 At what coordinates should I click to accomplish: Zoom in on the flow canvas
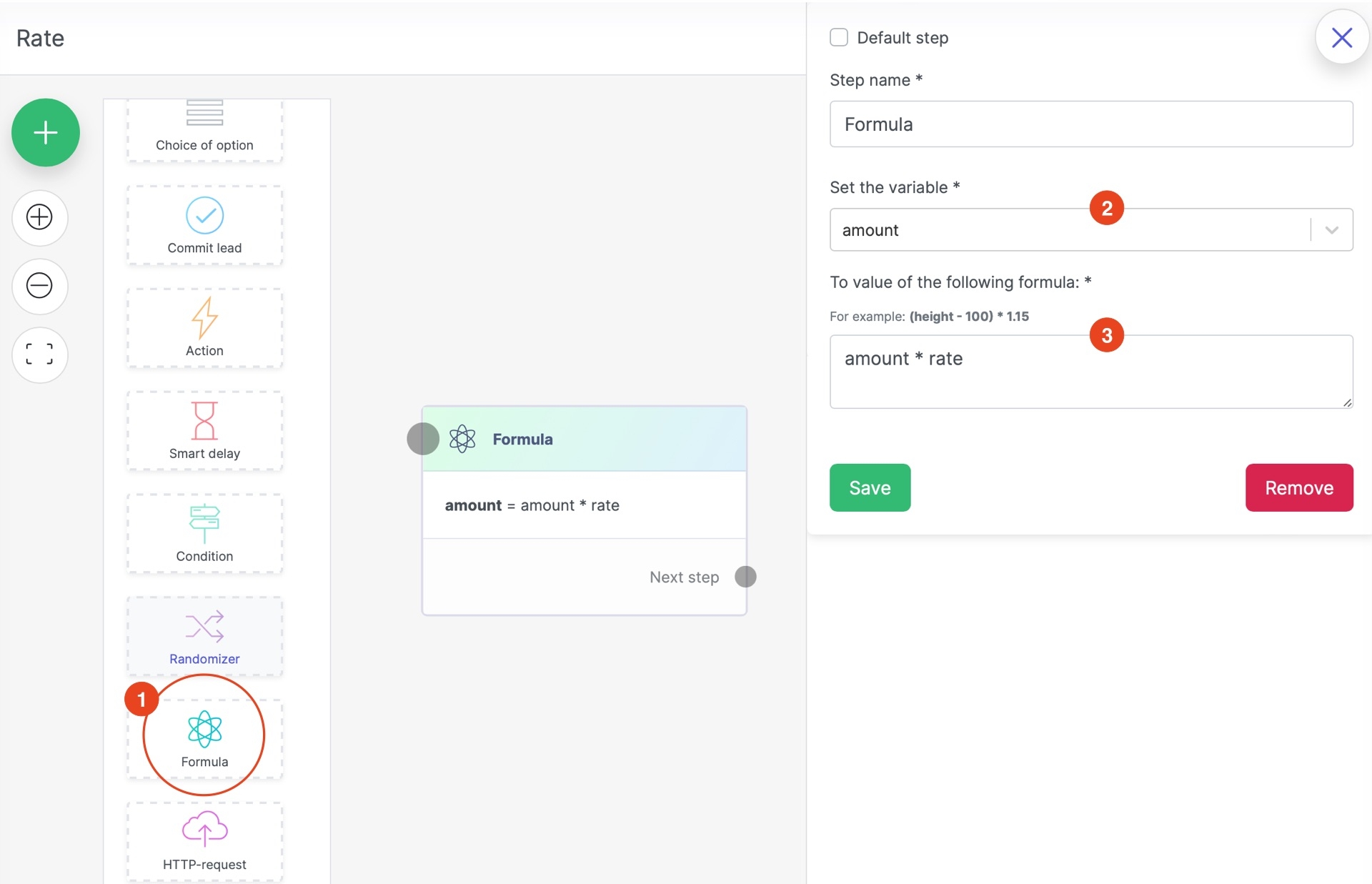click(39, 217)
